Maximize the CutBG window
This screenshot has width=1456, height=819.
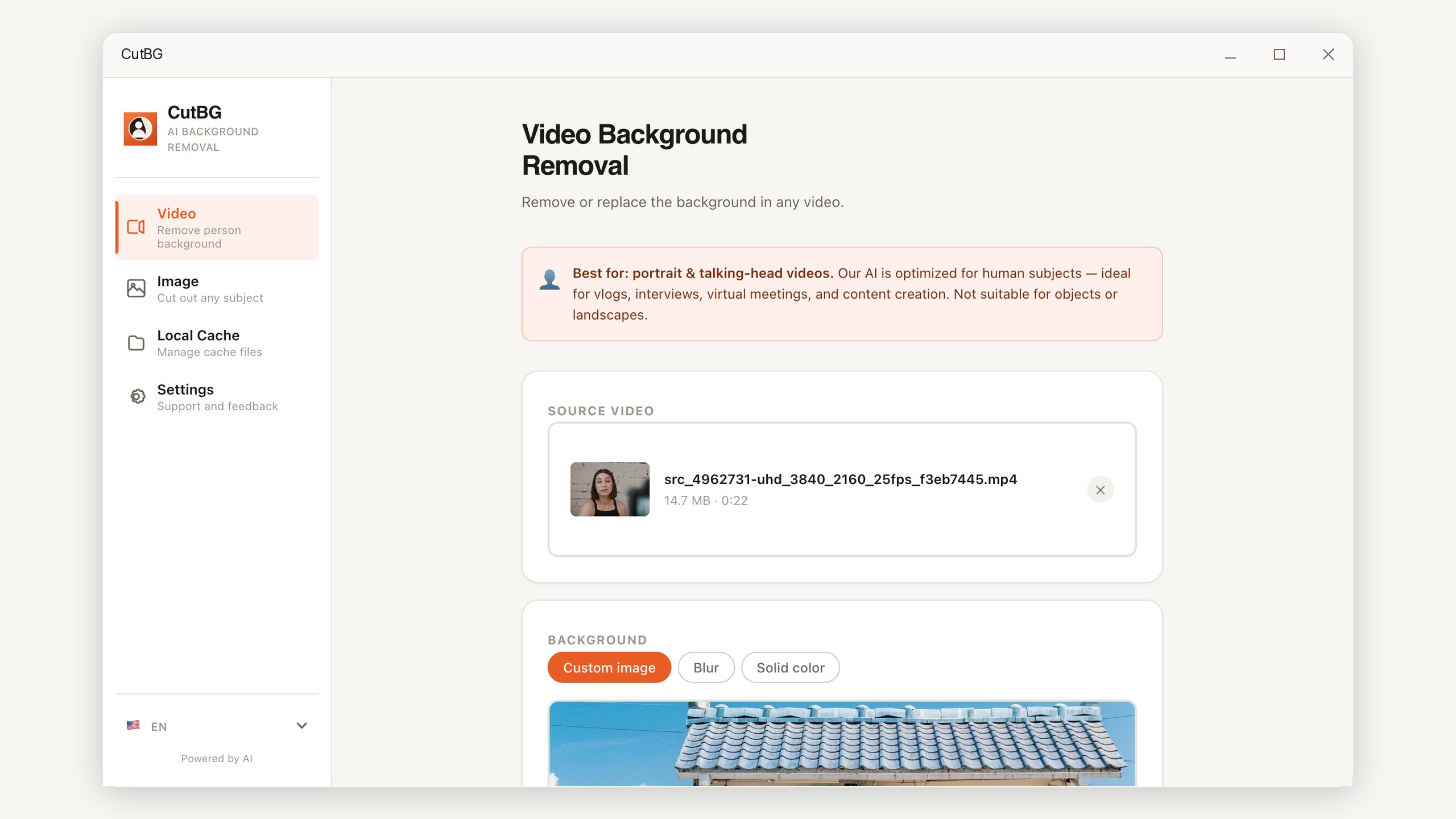coord(1279,55)
